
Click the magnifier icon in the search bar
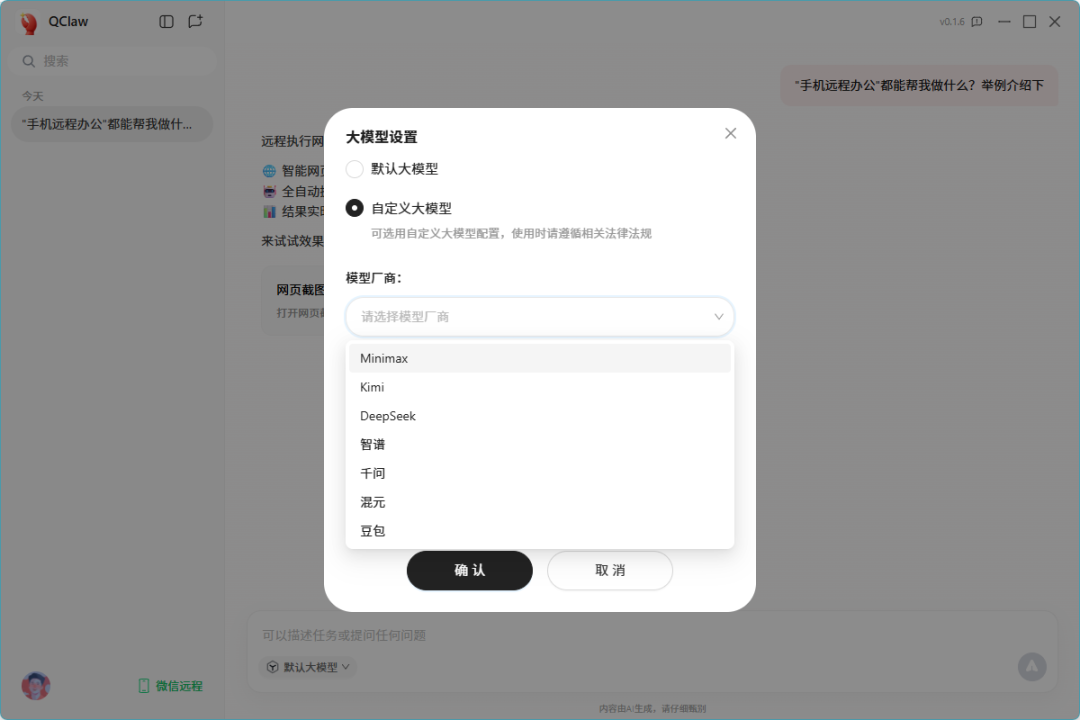pos(27,61)
